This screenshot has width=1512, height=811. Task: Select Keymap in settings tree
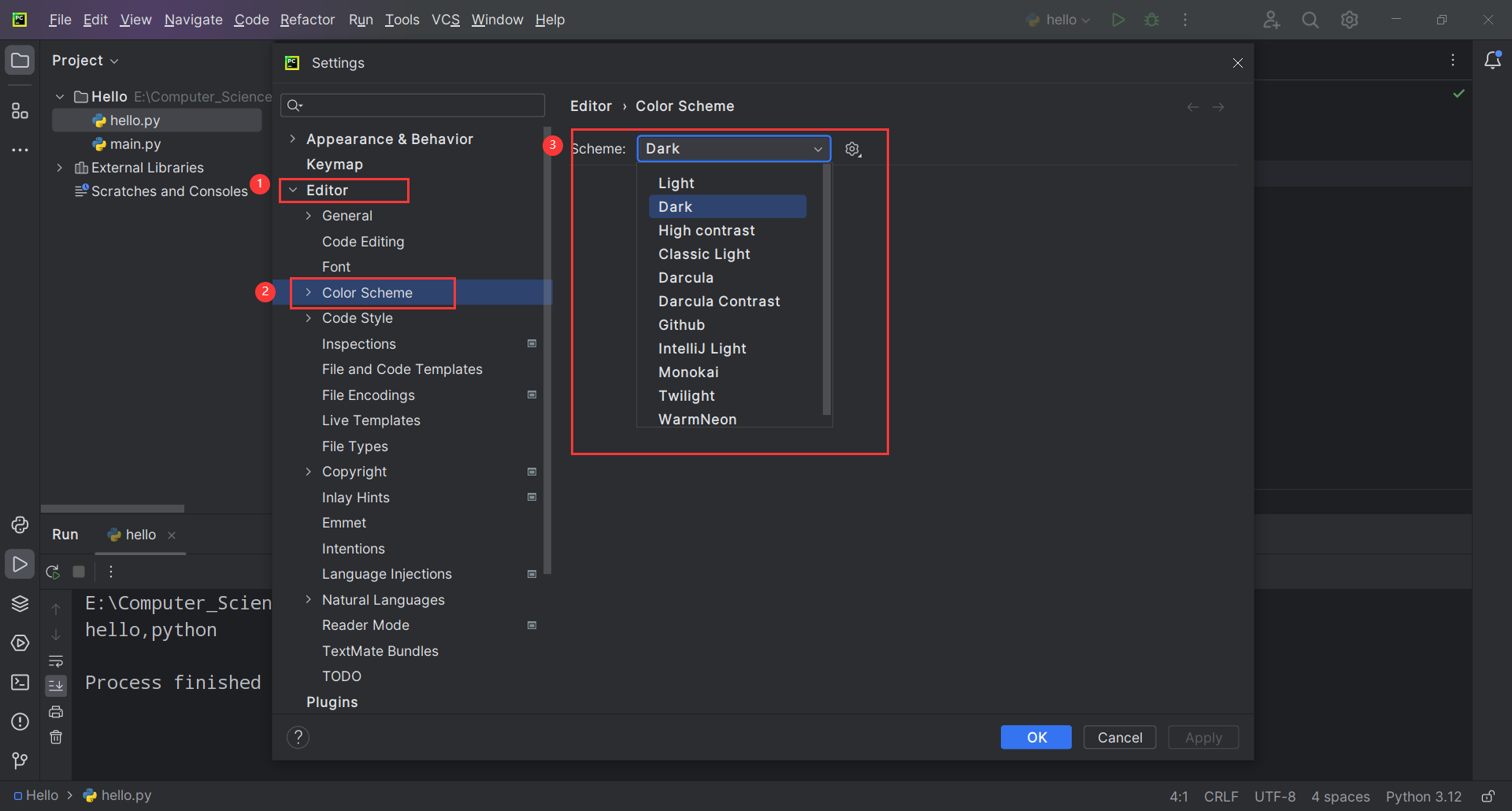(x=335, y=165)
